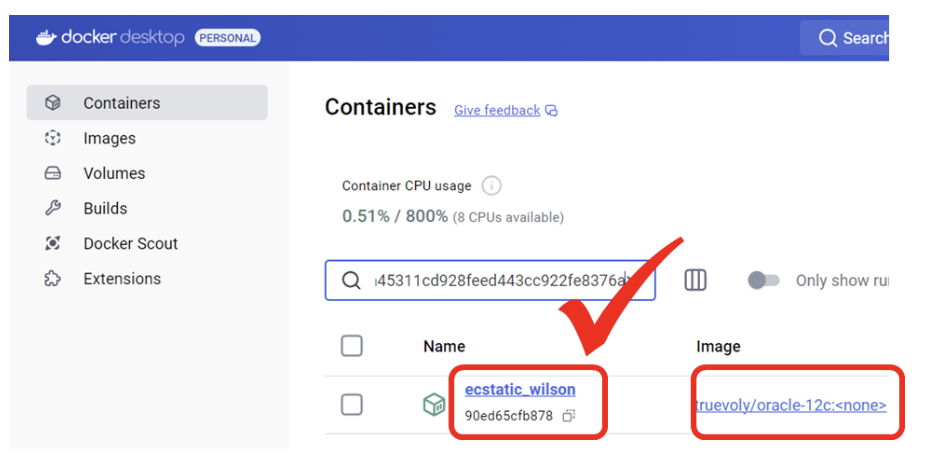Click the Give feedback link
The width and height of the screenshot is (928, 460).
point(497,110)
